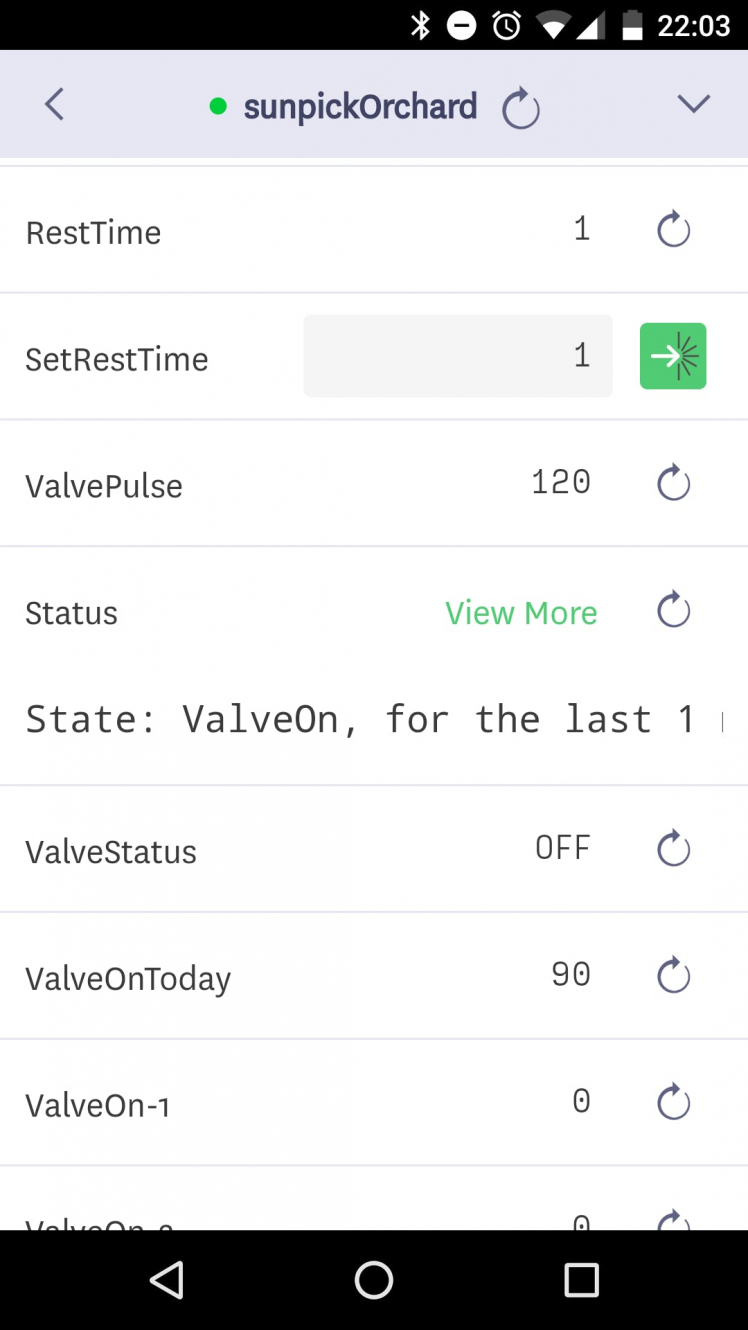
Task: Tap View More for Status
Action: click(521, 613)
